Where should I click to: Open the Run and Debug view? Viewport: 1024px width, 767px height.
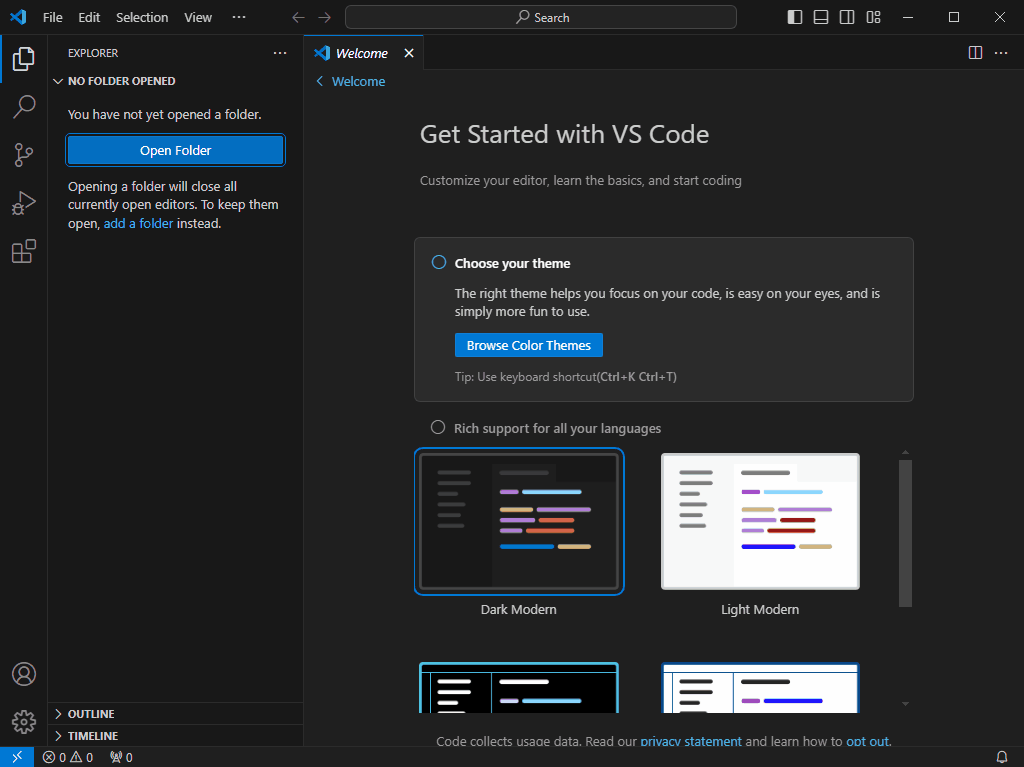click(x=24, y=203)
